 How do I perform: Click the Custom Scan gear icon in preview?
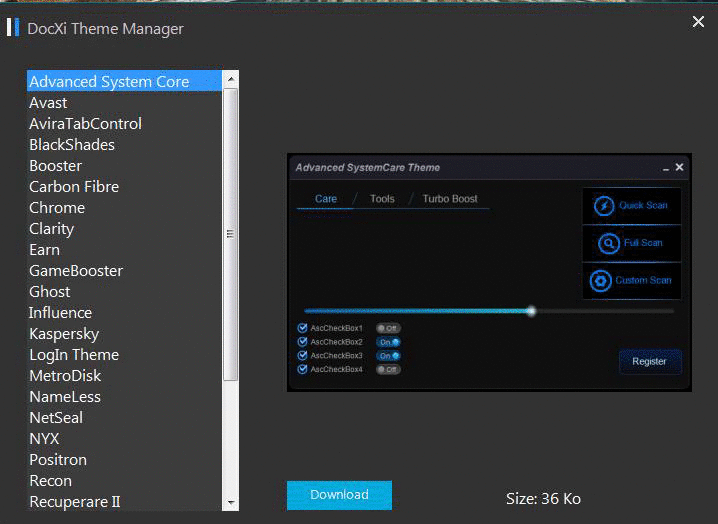(x=600, y=281)
